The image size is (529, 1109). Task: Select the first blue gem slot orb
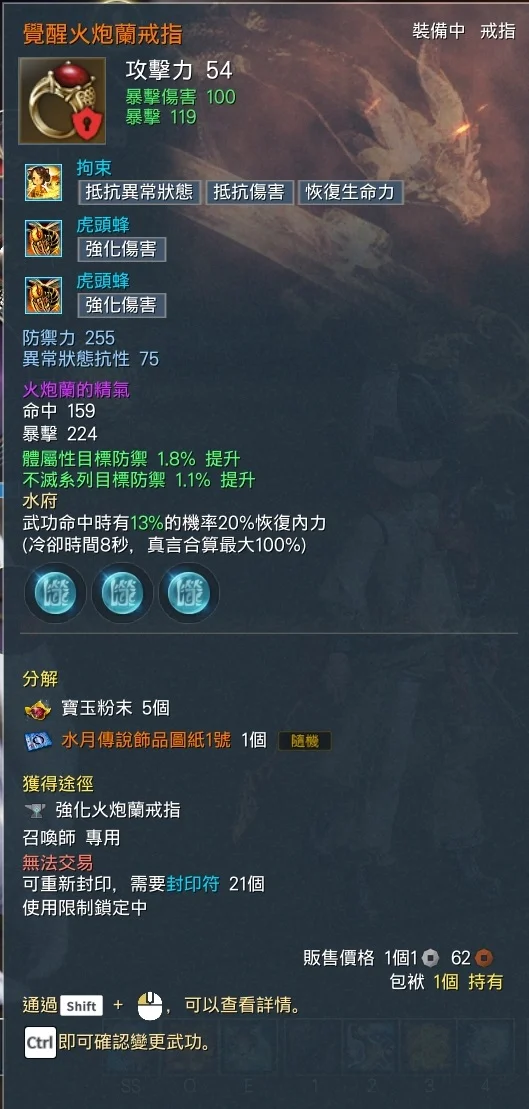pos(55,593)
